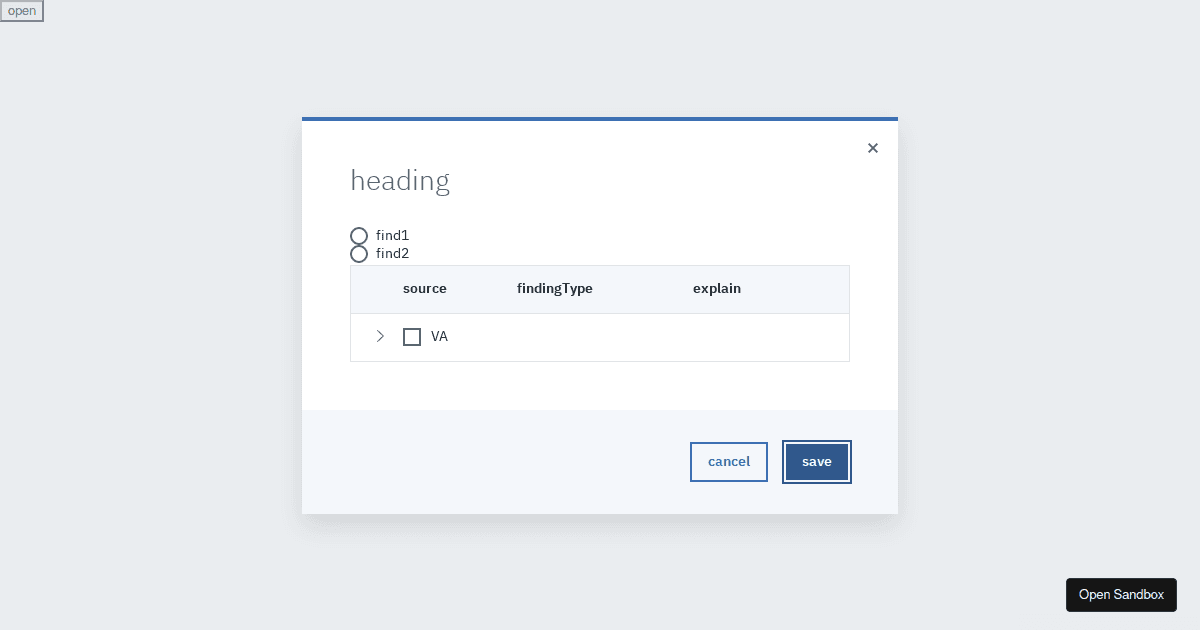Viewport: 1200px width, 630px height.
Task: Click the row expansion chevron next to VA
Action: (380, 337)
